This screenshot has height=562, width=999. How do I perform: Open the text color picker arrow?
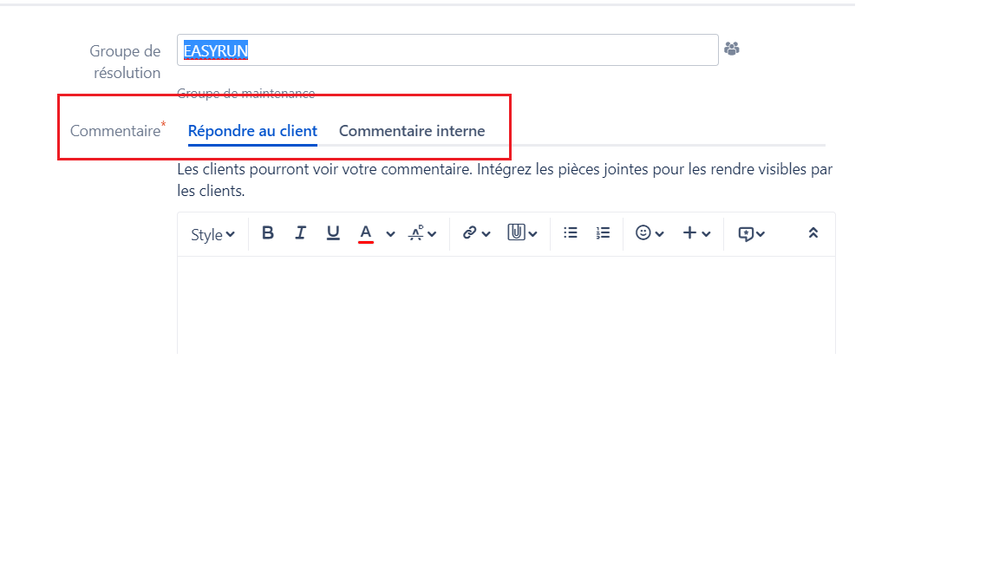click(x=391, y=234)
